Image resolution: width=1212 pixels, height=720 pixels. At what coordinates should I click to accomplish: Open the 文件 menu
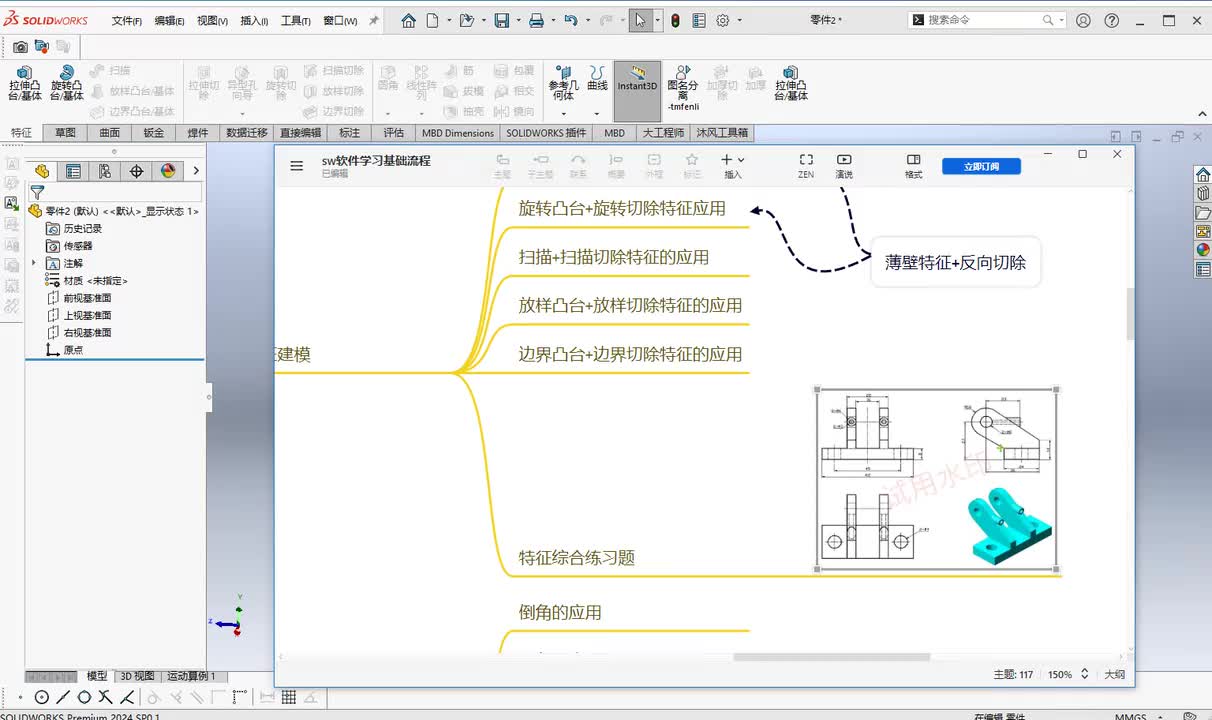pyautogui.click(x=126, y=21)
